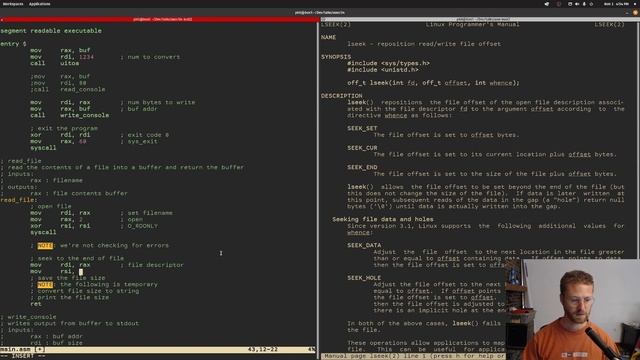Screen dimensions: 640x360
Task: Click the SEEK_END entry in the man page
Action: click(x=362, y=167)
